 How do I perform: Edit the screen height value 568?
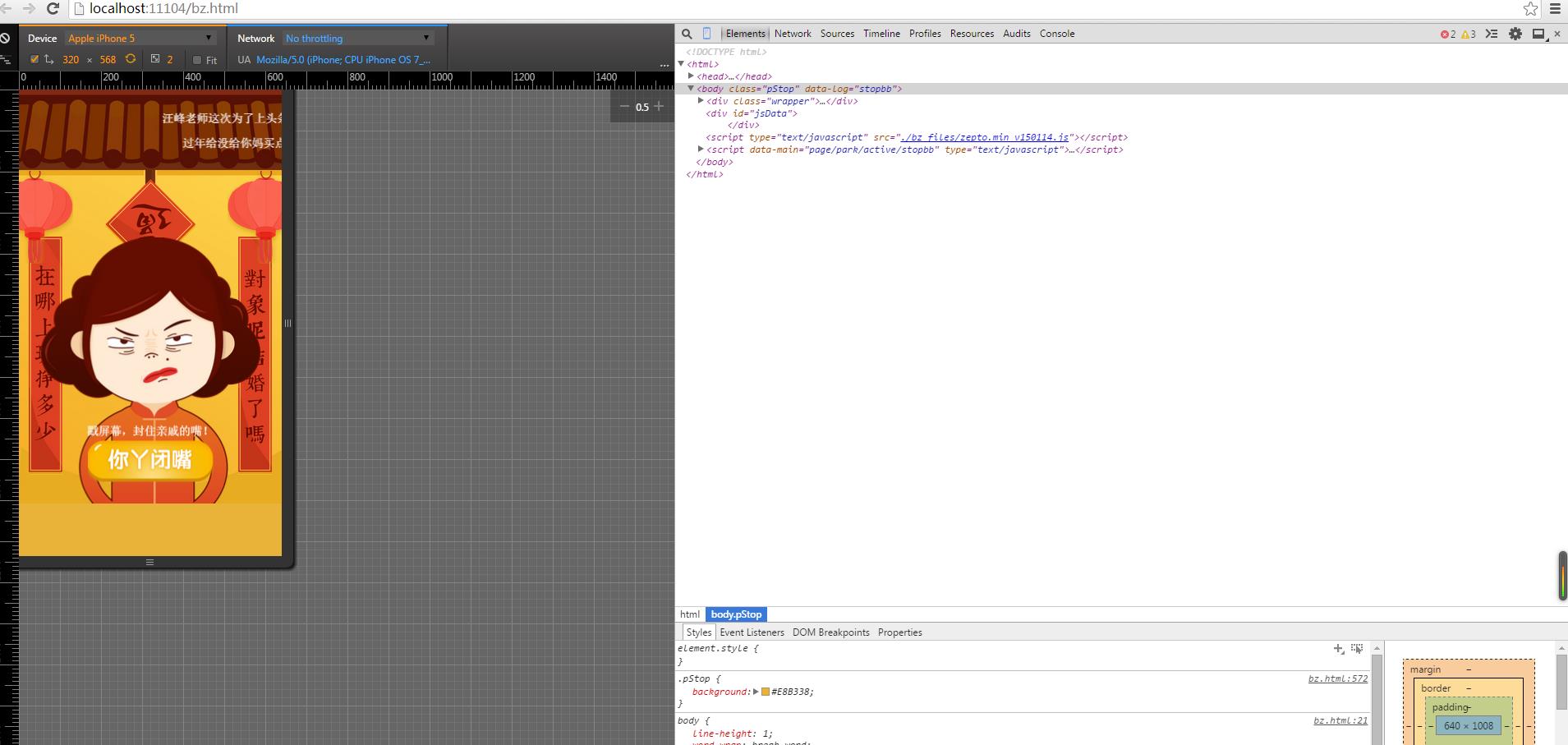(108, 60)
